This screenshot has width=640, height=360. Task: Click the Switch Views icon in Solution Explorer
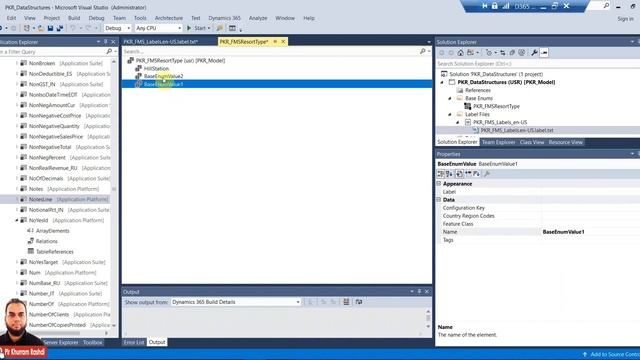point(471,53)
